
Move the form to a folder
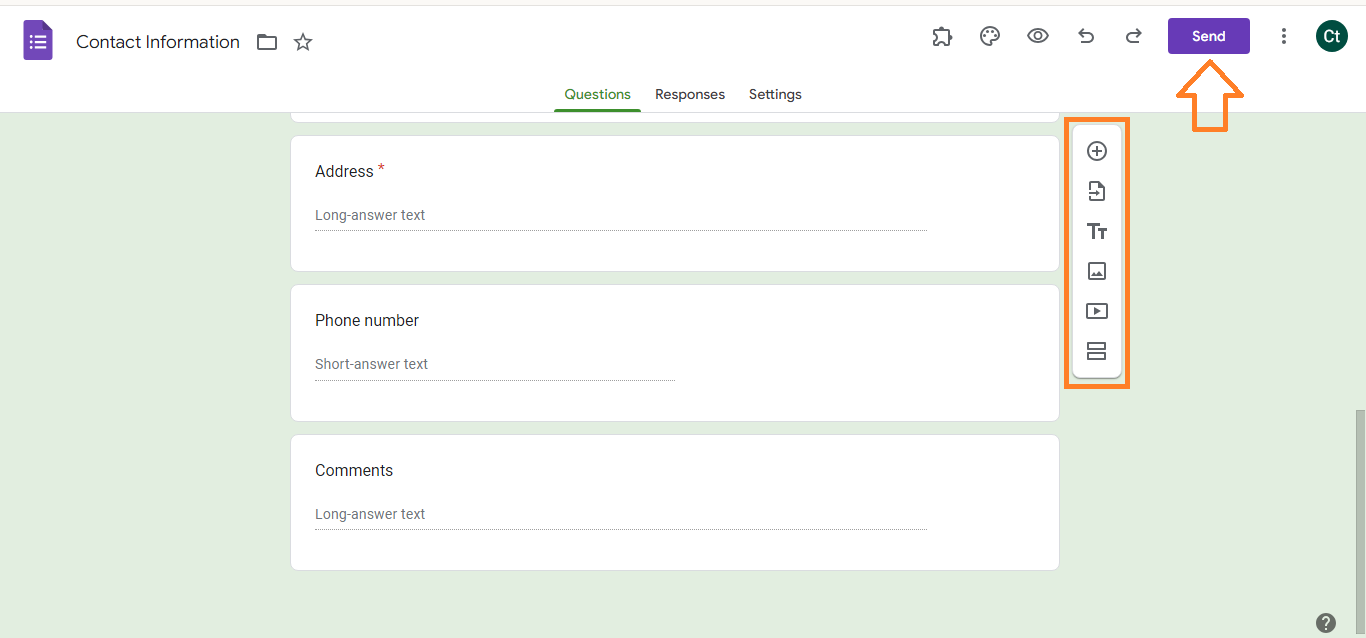click(x=267, y=42)
